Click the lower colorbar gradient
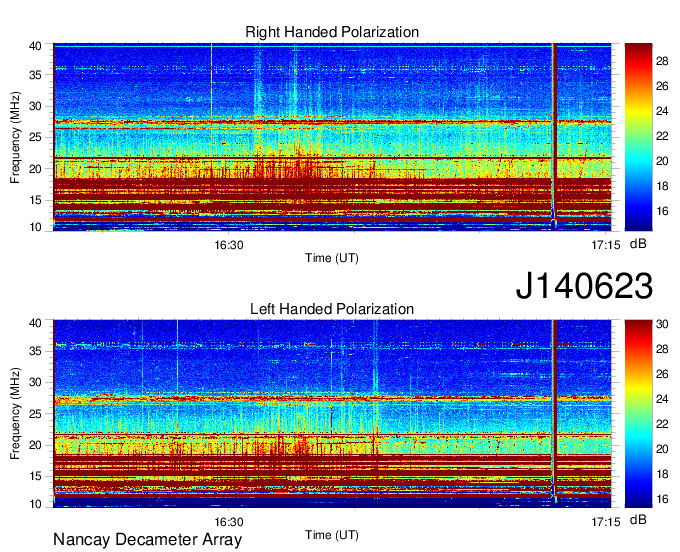680x552 pixels. point(638,414)
